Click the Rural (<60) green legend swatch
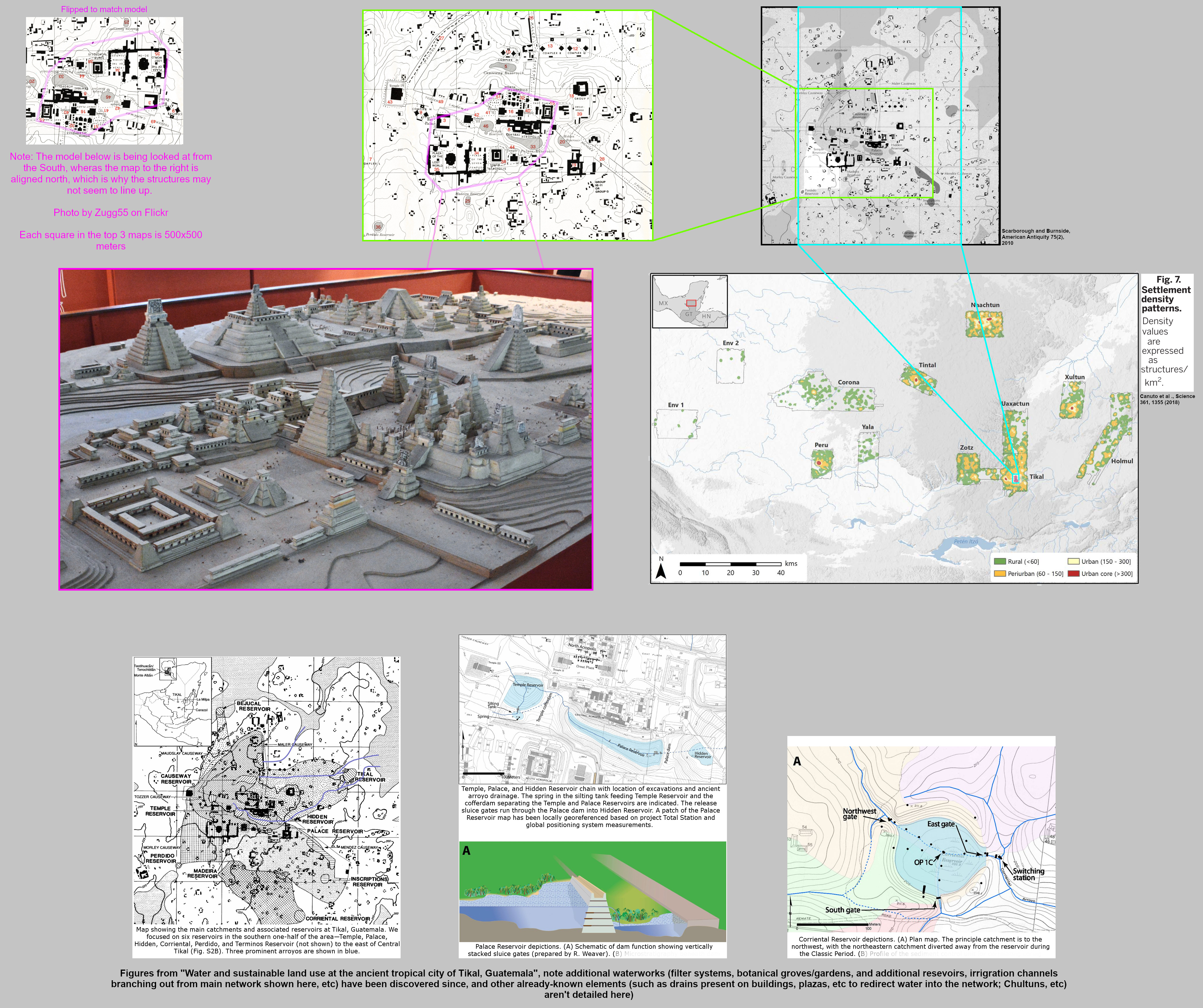The image size is (1203, 1008). (1000, 562)
